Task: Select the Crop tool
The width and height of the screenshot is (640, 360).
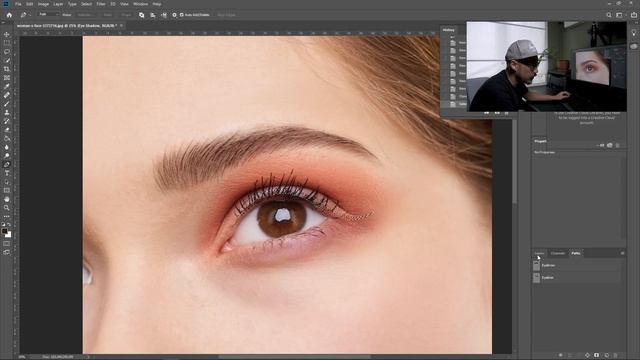Action: [x=7, y=69]
